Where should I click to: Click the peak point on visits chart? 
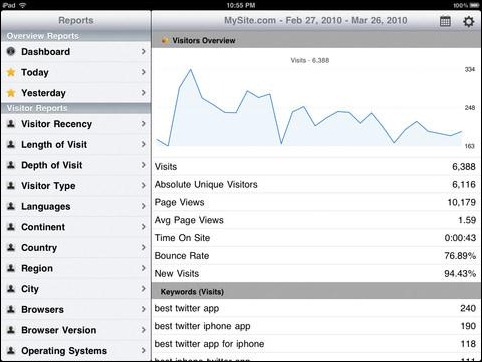191,70
